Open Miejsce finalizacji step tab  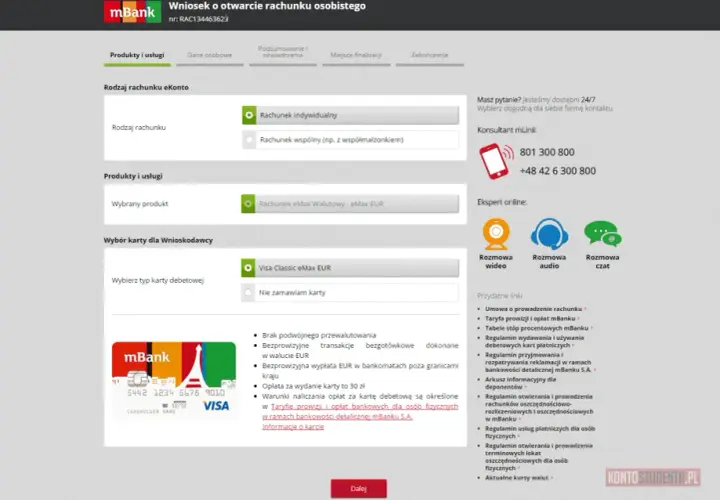(356, 56)
